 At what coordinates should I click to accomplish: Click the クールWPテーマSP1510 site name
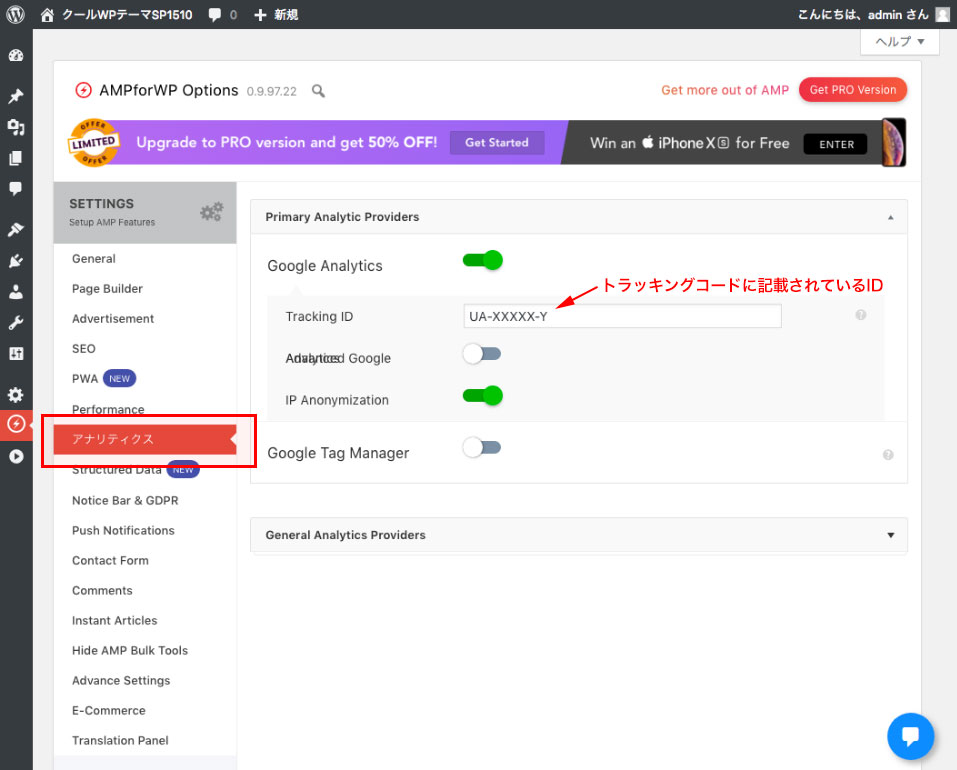(x=127, y=15)
